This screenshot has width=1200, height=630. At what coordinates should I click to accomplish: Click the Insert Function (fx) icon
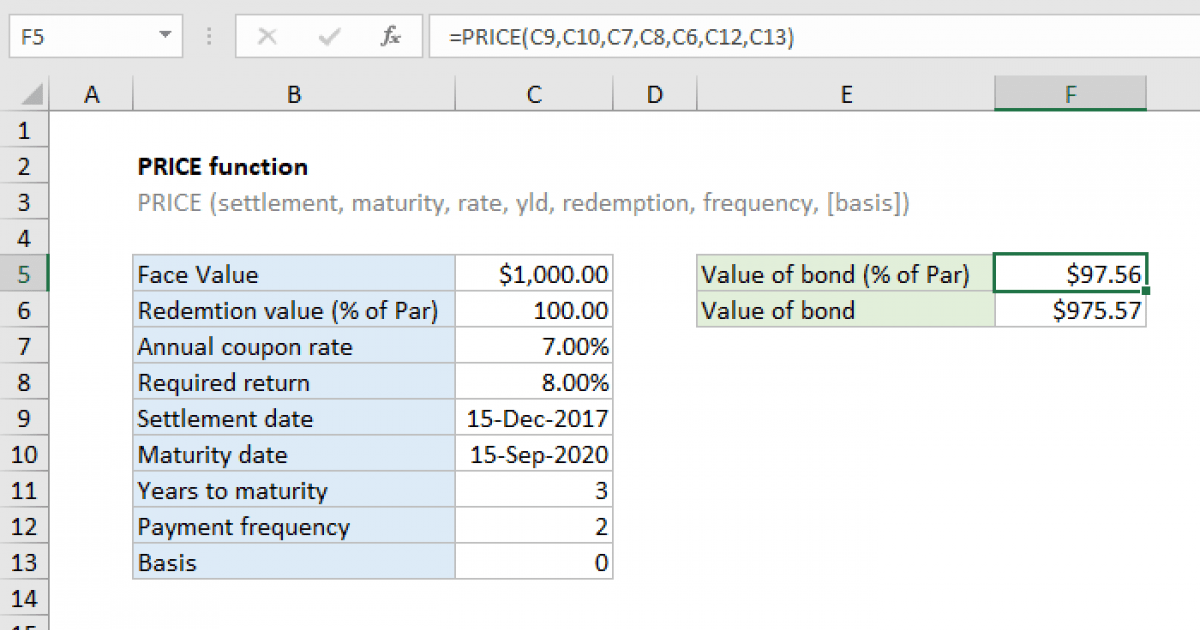click(391, 36)
